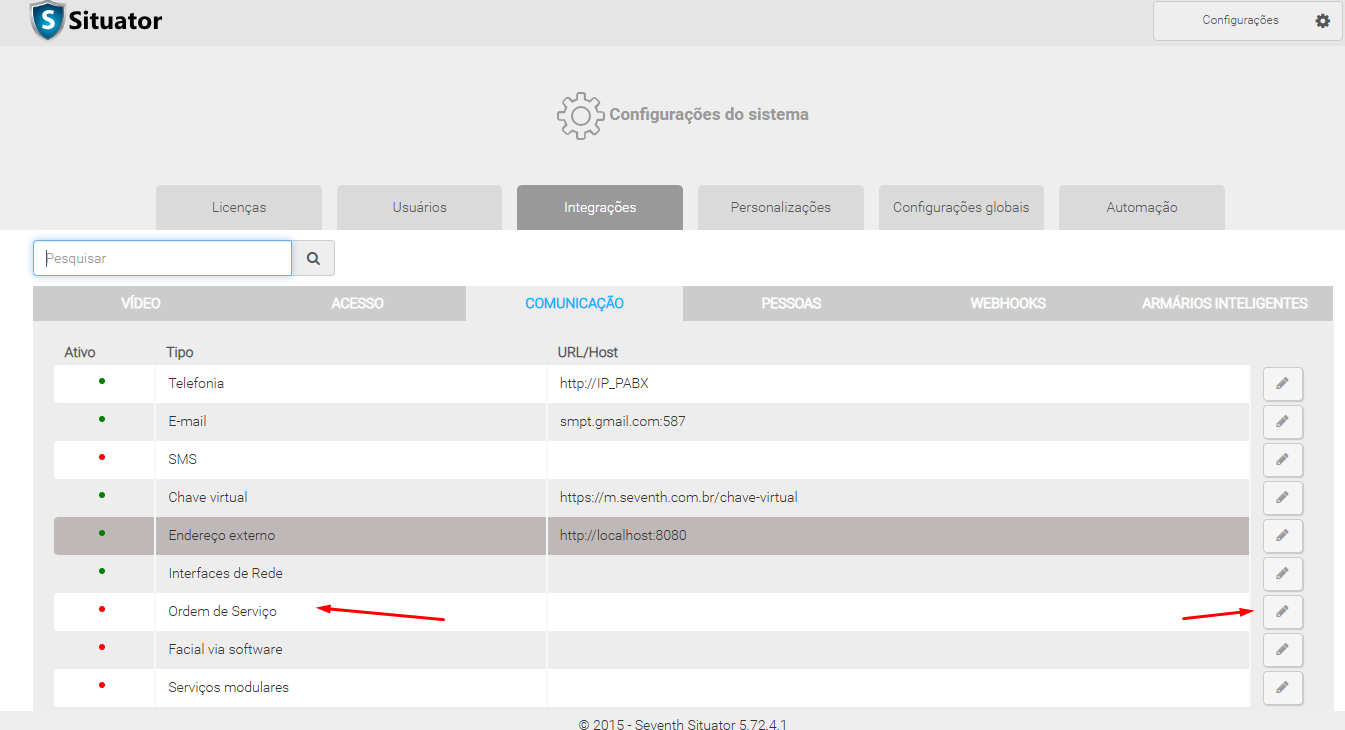Edit Facial via software integration

1282,650
